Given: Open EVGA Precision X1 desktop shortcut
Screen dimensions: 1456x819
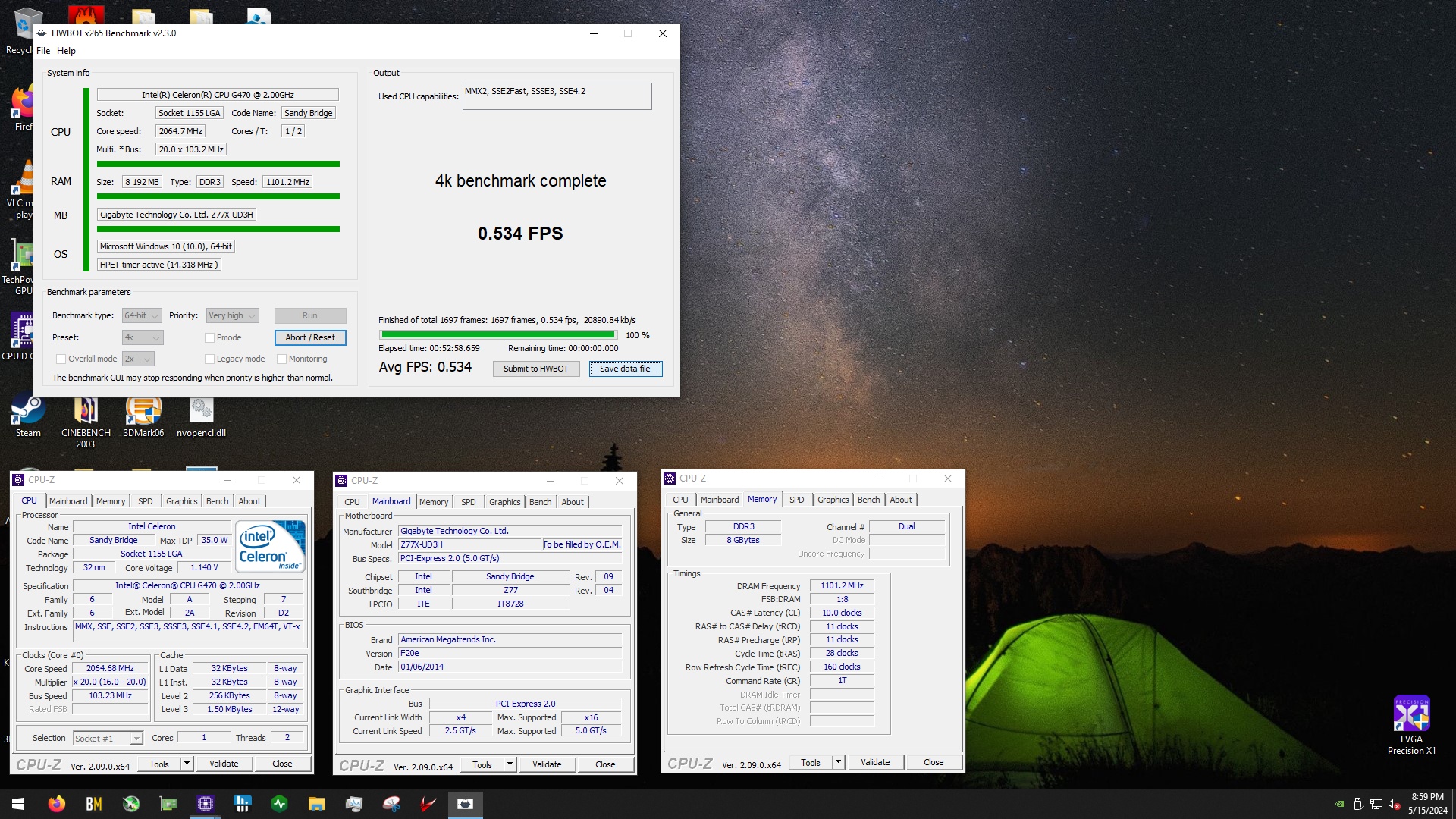Looking at the screenshot, I should coord(1411,725).
